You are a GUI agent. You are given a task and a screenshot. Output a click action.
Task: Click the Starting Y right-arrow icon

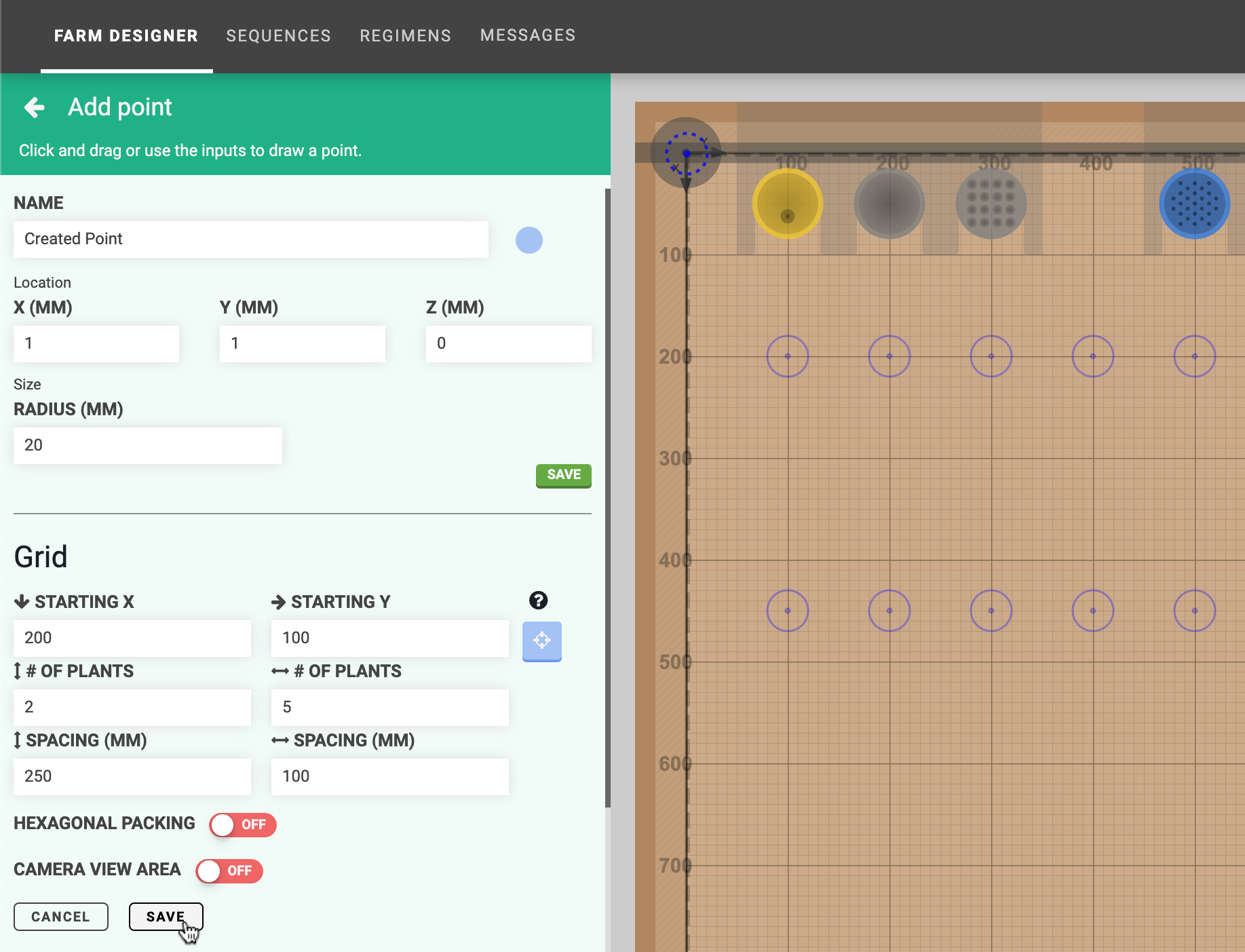click(278, 601)
